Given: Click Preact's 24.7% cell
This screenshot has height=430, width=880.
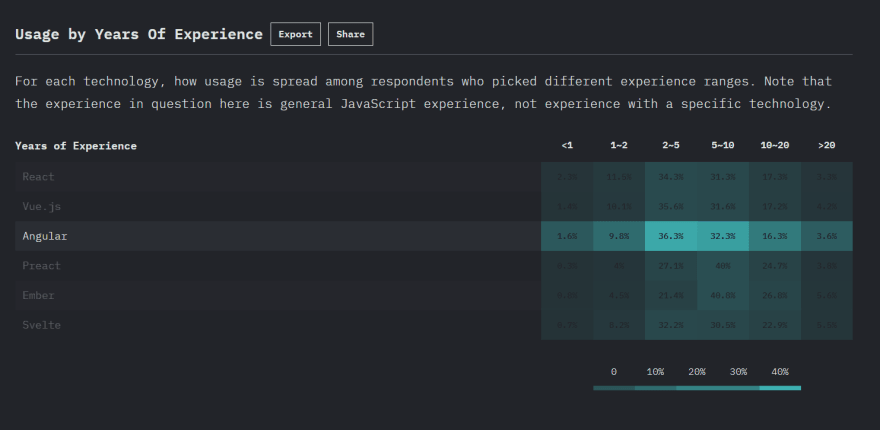Looking at the screenshot, I should [x=774, y=266].
